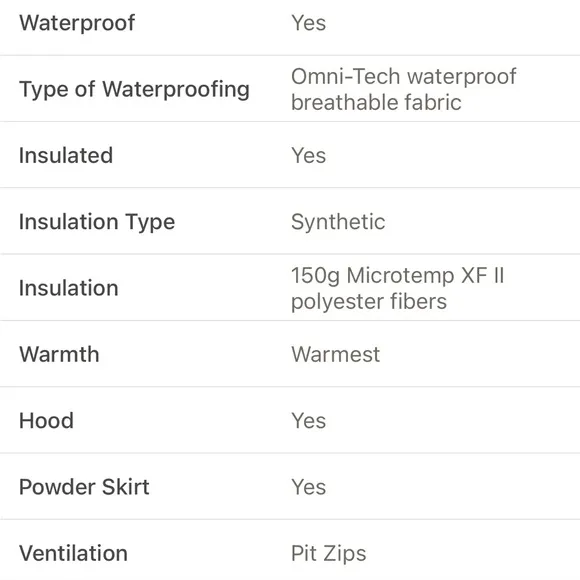
Task: Click the Synthetic value
Action: coord(338,222)
